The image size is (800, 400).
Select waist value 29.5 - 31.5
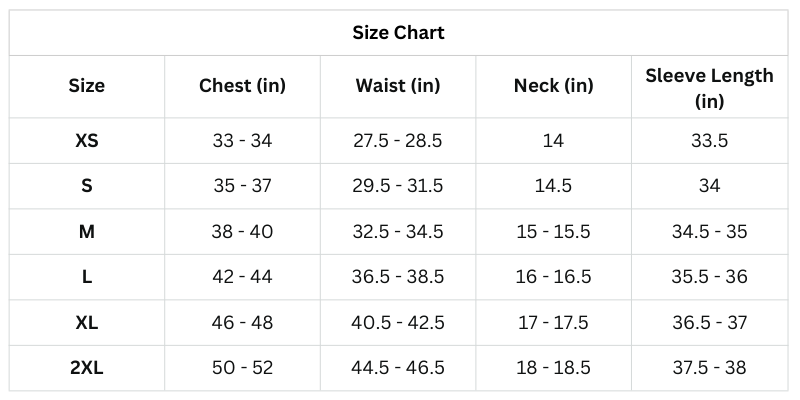click(x=398, y=186)
